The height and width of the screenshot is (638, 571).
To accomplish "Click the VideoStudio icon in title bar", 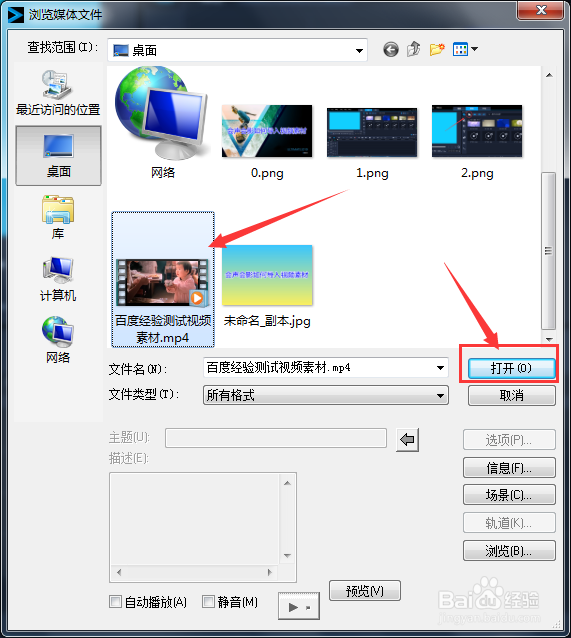I will tap(15, 15).
